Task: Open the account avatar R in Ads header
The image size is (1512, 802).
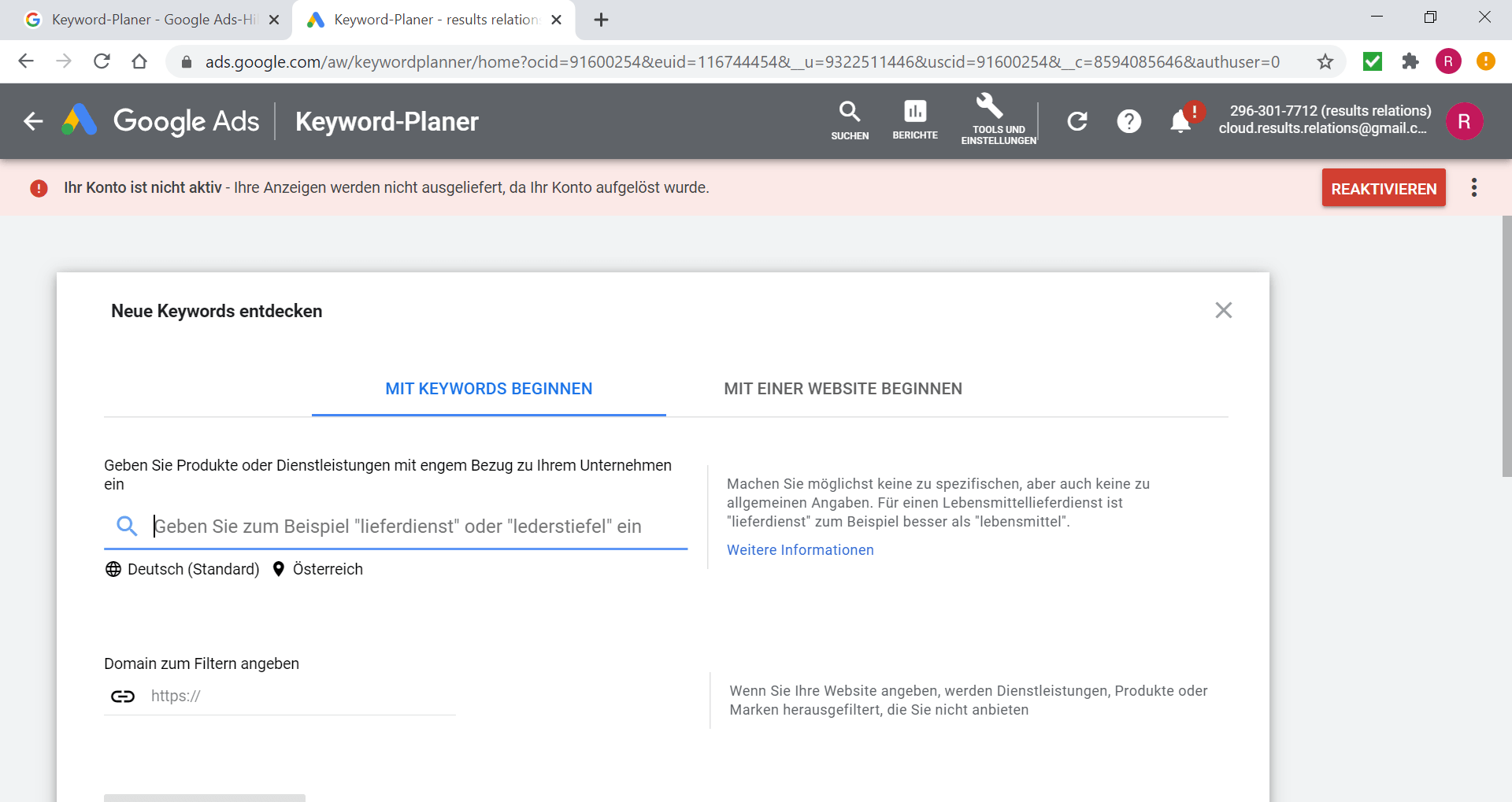Action: [x=1464, y=121]
